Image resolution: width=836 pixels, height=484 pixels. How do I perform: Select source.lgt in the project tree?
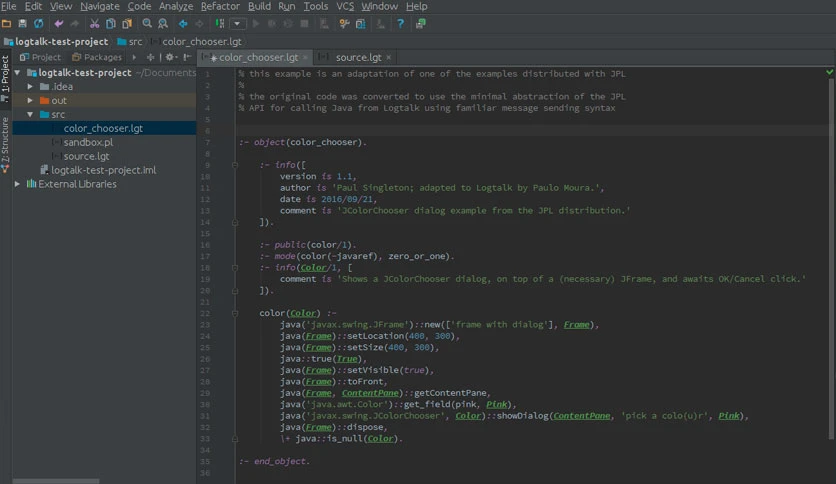tap(86, 156)
